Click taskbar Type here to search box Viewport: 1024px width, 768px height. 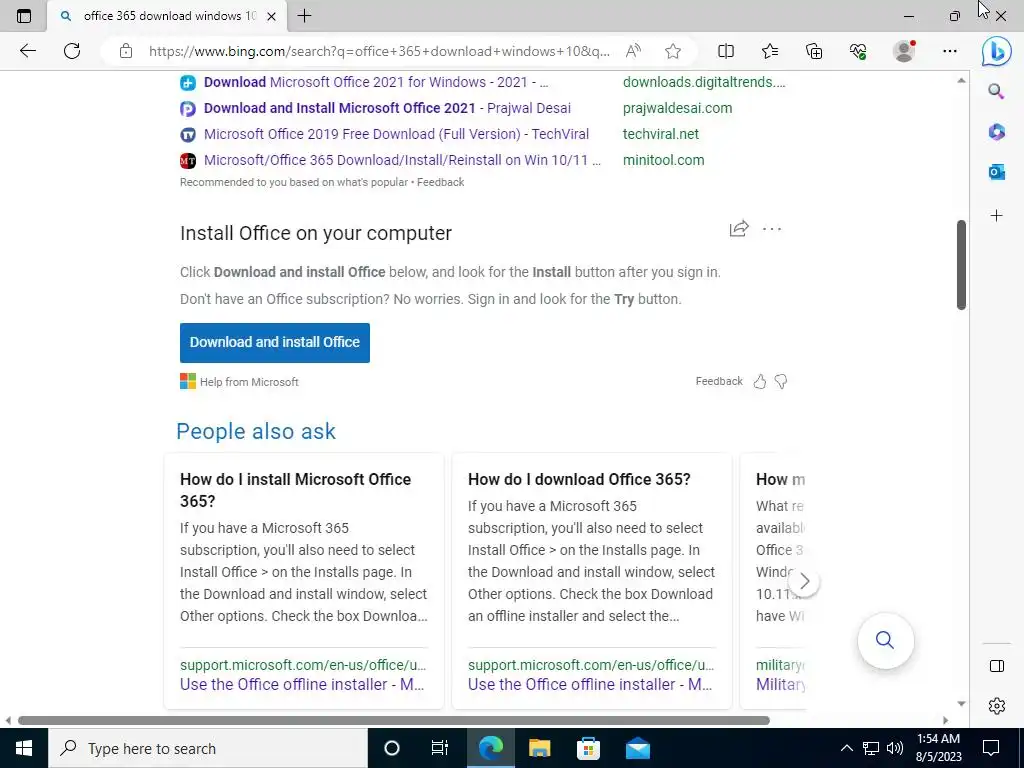click(x=208, y=748)
